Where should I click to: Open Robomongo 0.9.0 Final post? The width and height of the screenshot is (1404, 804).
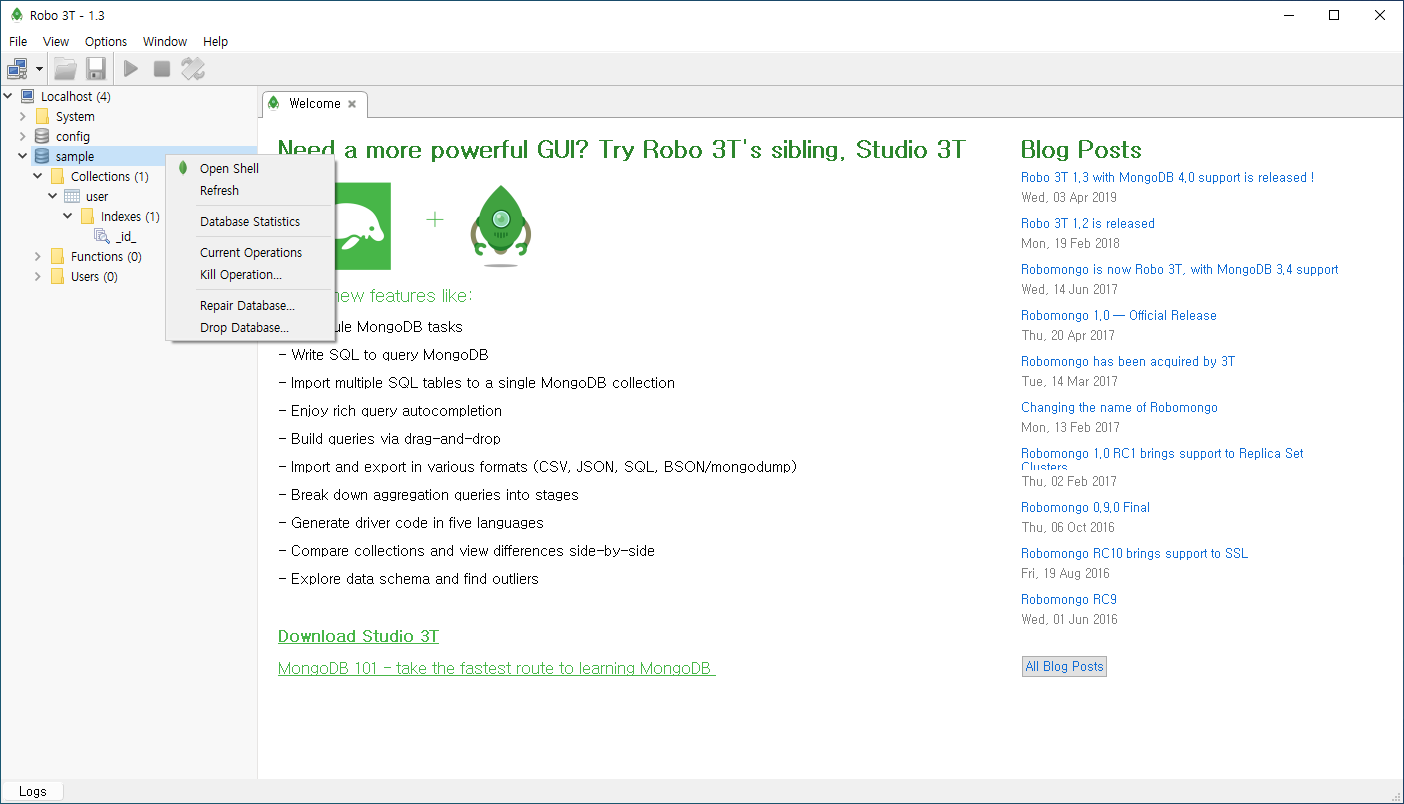tap(1085, 507)
